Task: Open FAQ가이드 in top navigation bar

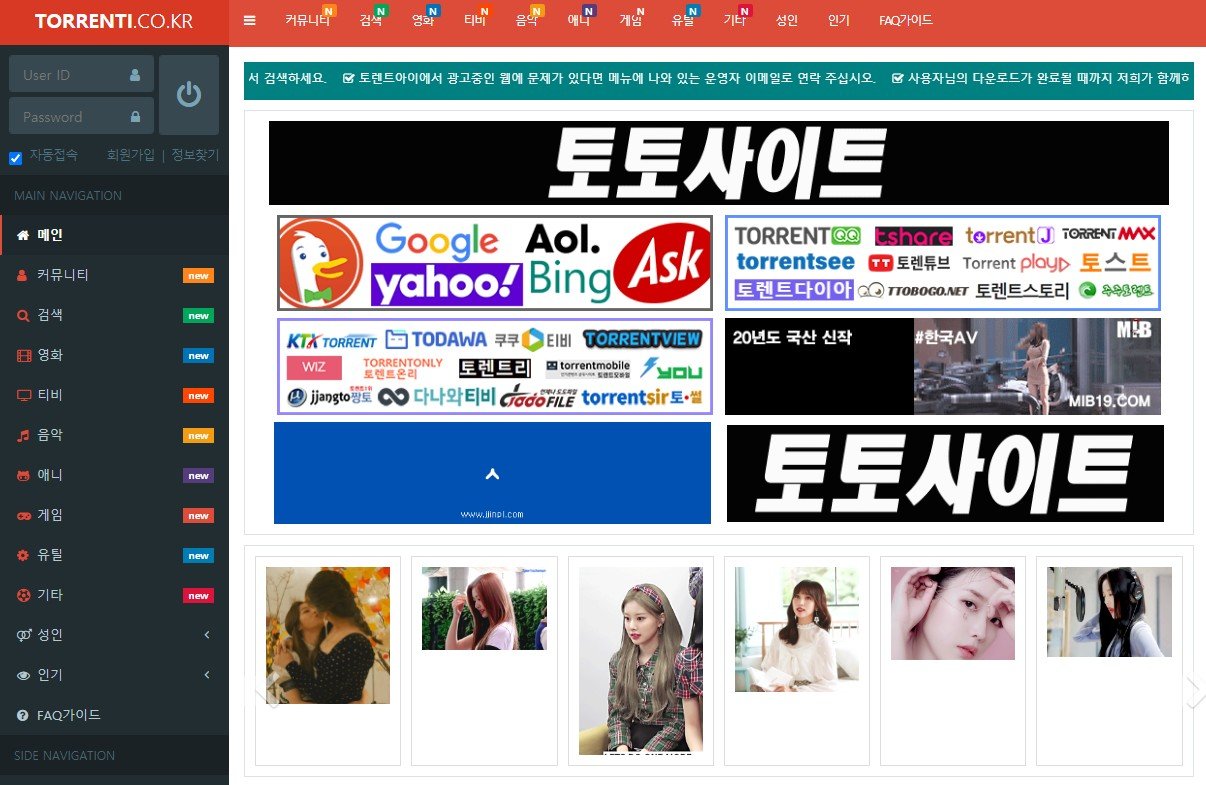Action: coord(906,20)
